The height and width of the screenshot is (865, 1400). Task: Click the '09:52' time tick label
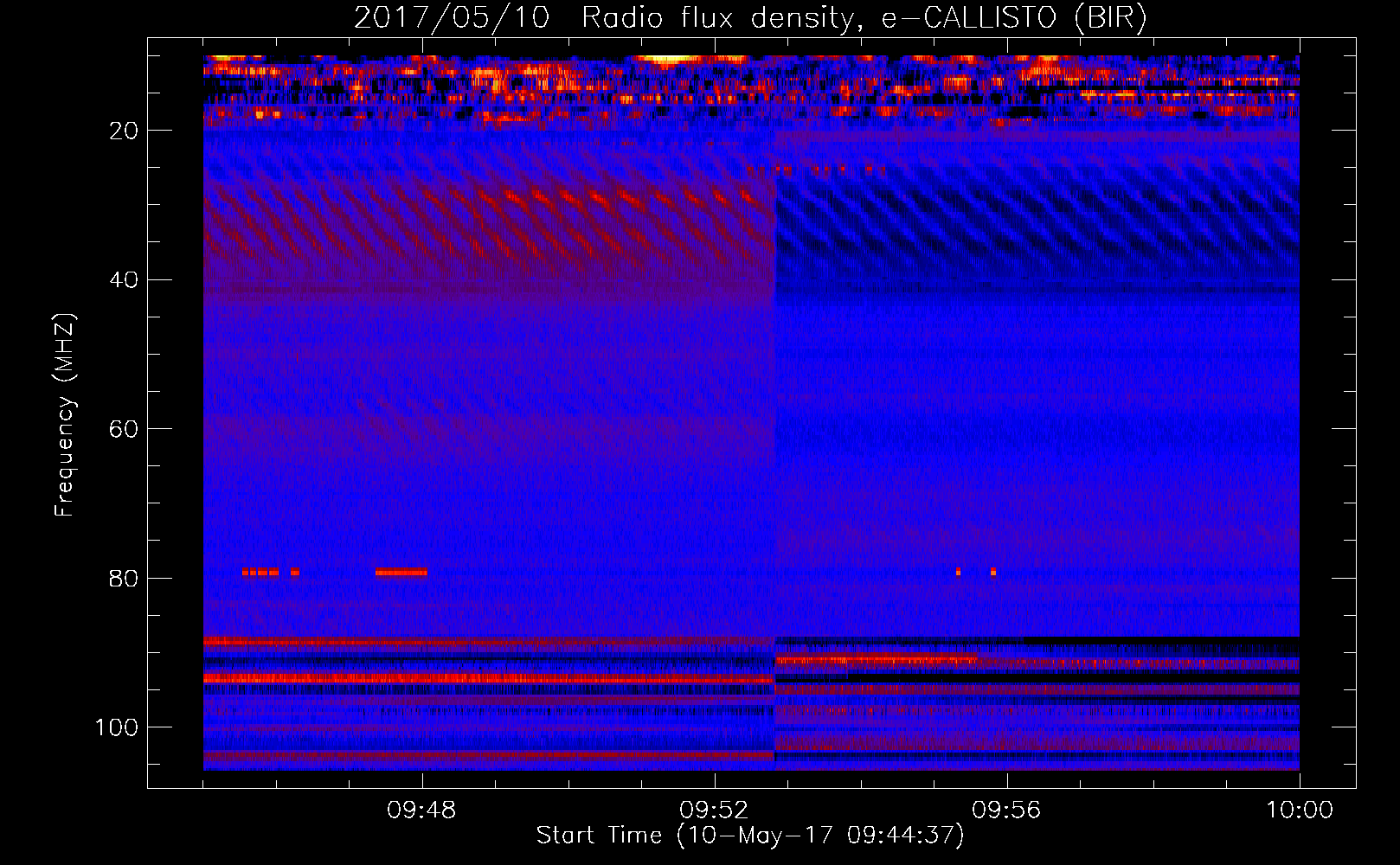point(714,811)
